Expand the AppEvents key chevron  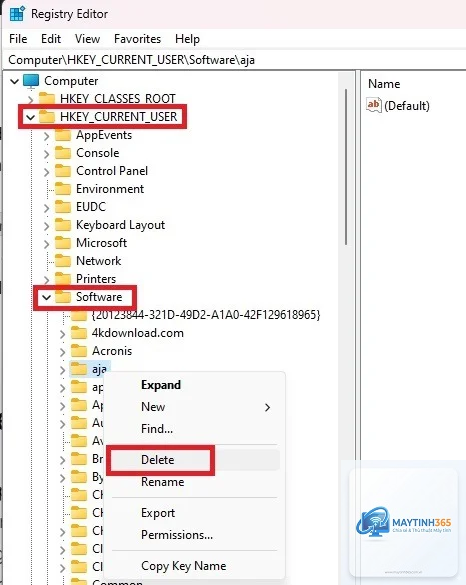point(47,135)
